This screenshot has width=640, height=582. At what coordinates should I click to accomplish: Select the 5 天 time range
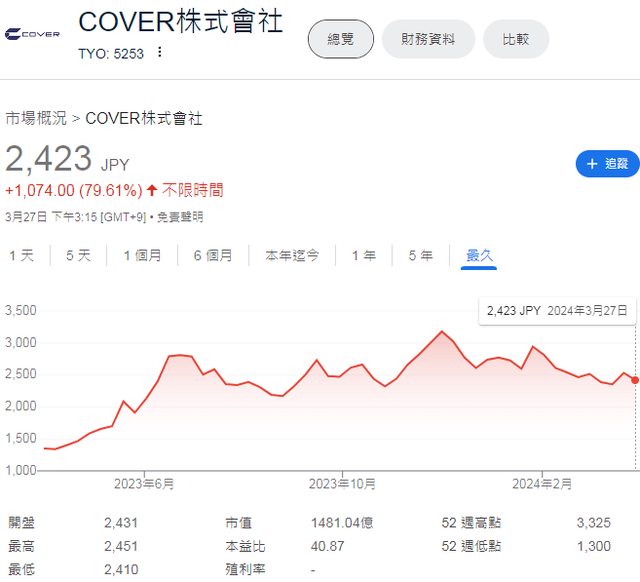pyautogui.click(x=78, y=255)
